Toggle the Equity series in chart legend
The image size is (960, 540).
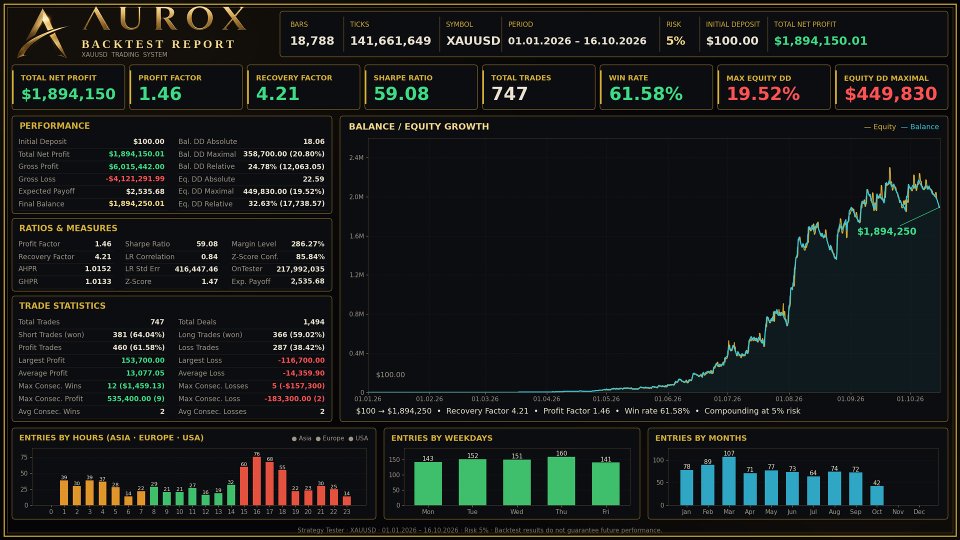pos(880,127)
